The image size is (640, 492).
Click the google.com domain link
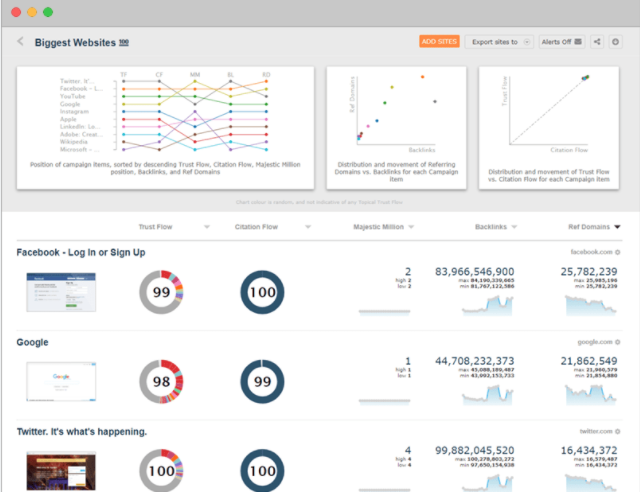595,342
